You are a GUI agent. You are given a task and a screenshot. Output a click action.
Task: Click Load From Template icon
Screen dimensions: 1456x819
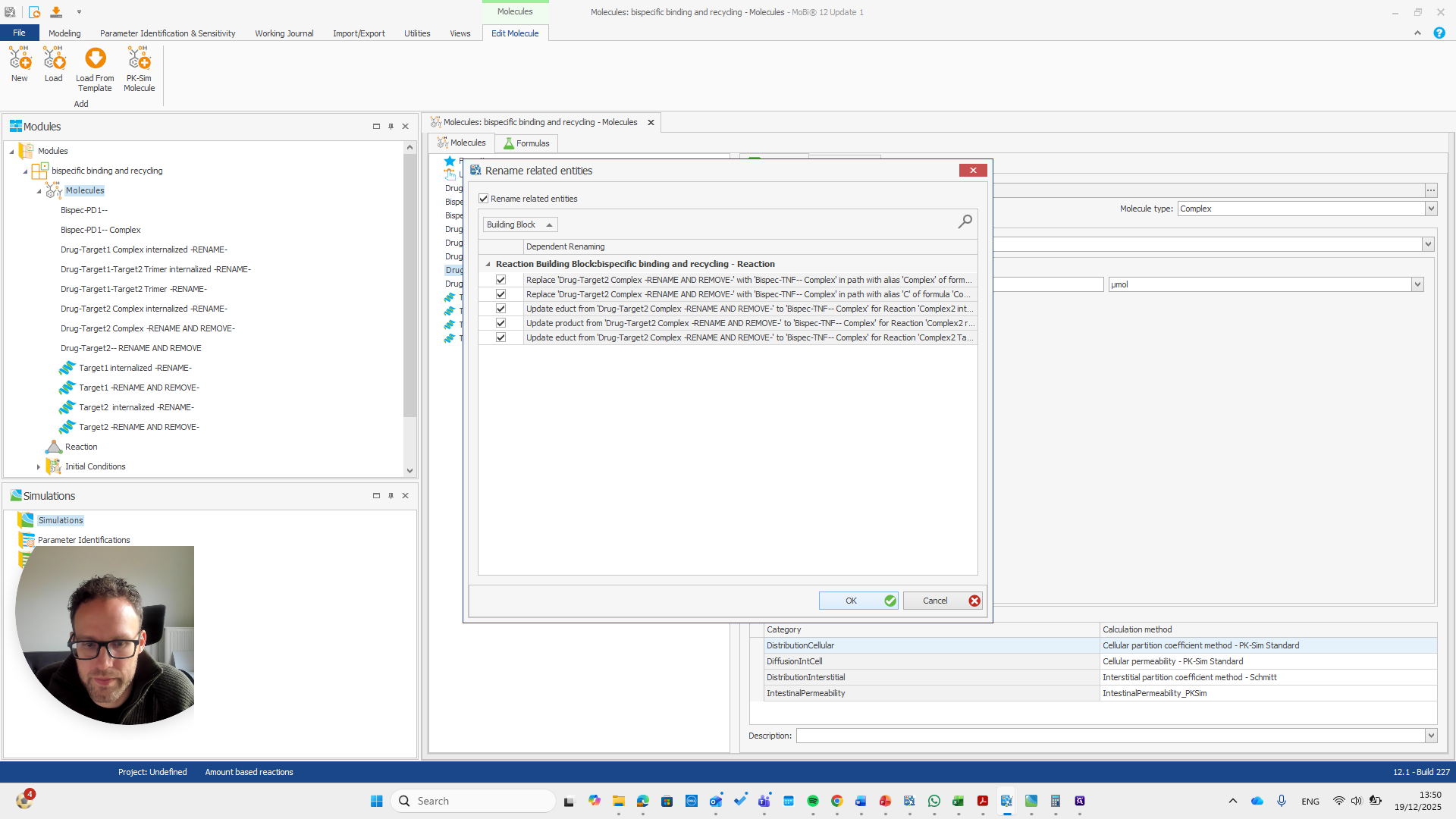(95, 59)
